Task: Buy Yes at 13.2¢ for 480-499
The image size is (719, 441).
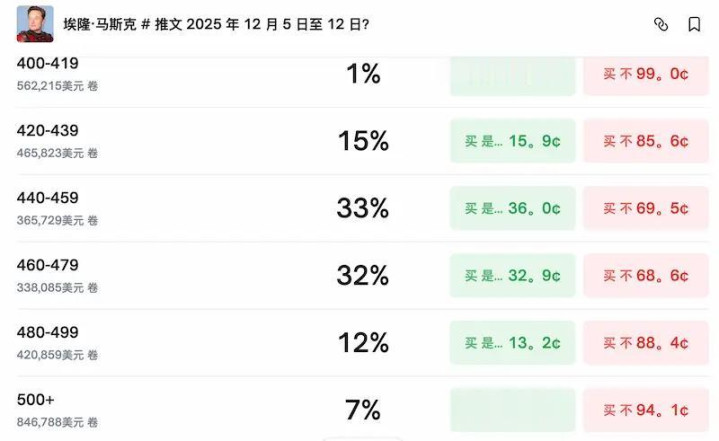Action: [512, 343]
